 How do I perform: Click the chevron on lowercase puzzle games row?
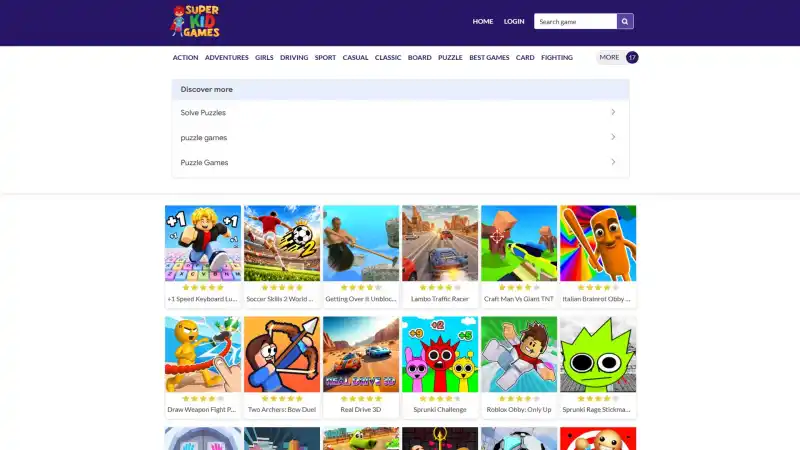[x=613, y=137]
